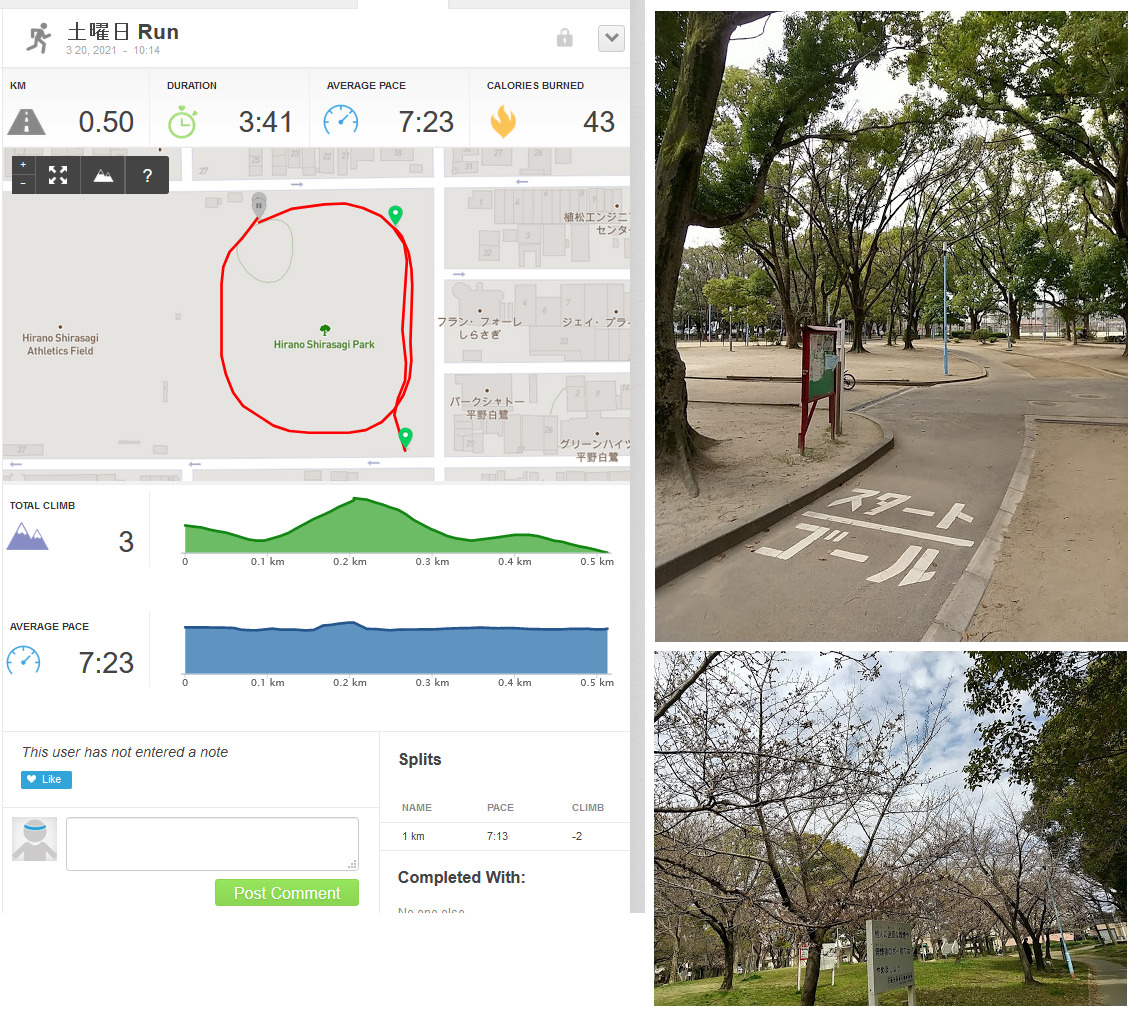This screenshot has height=1016, width=1137.
Task: Click the map zoom out minus button
Action: 23,183
